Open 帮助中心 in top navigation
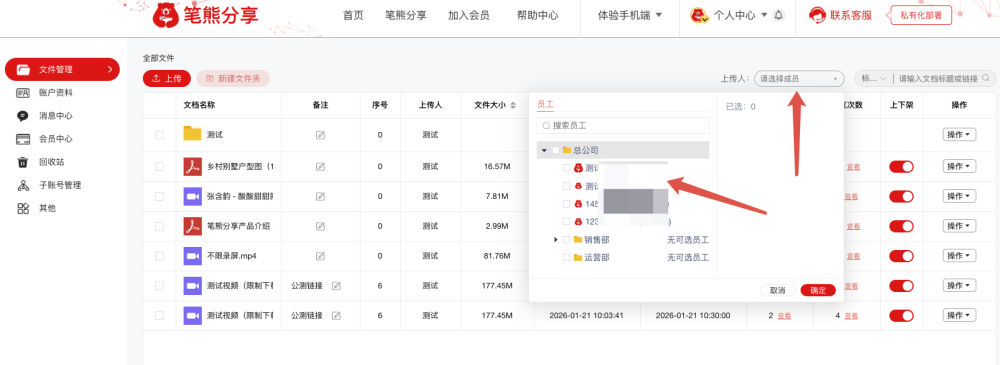Screen dimensions: 1000x365 click(538, 15)
